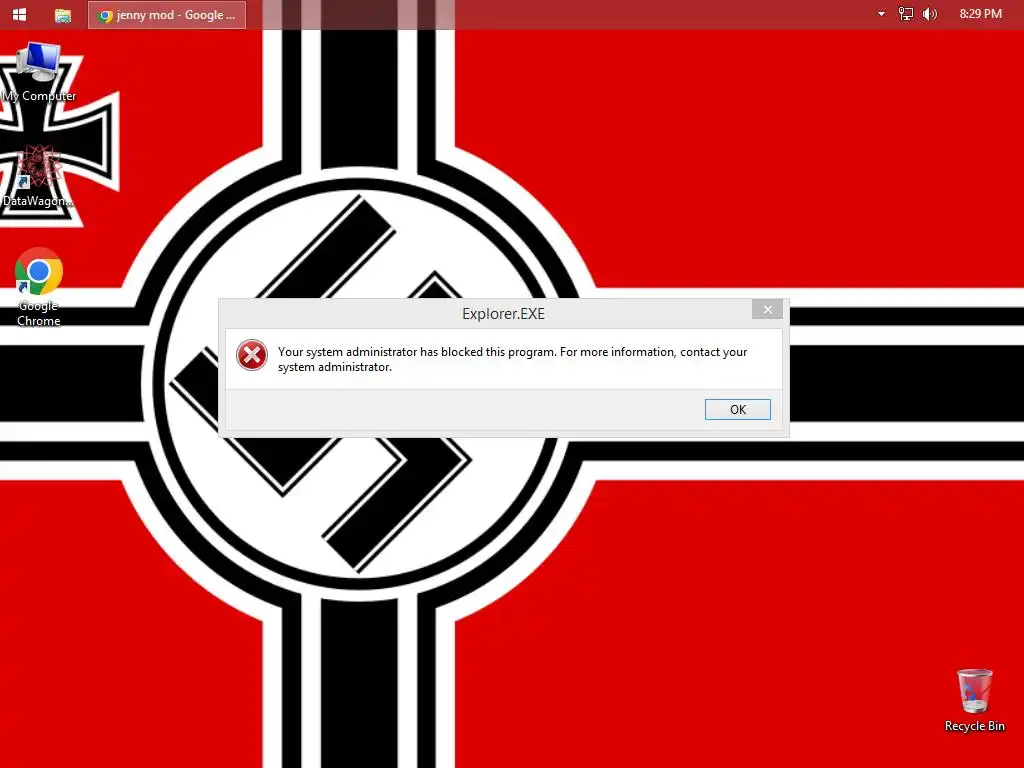Switch to the jenny mod Chrome window
The width and height of the screenshot is (1024, 768).
167,15
